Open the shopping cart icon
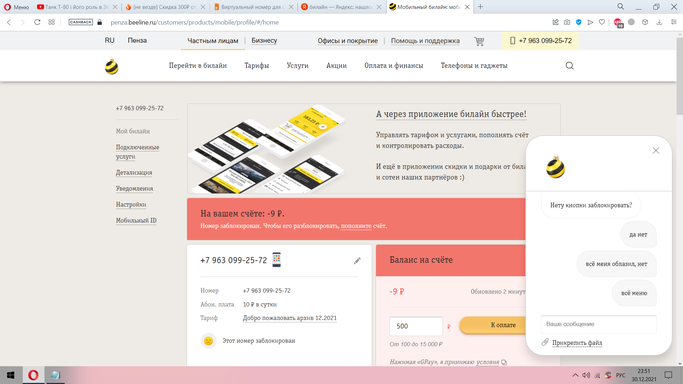The height and width of the screenshot is (384, 683). pyautogui.click(x=479, y=41)
